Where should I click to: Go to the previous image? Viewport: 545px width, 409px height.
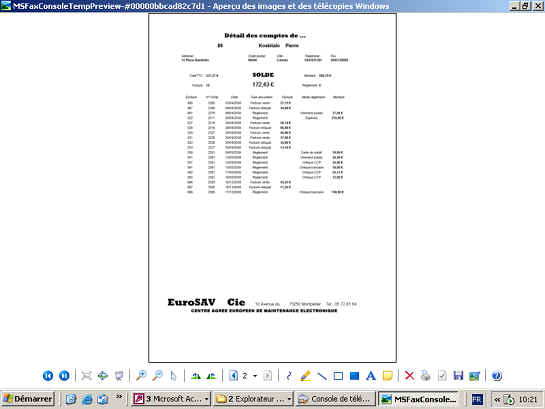click(x=48, y=376)
